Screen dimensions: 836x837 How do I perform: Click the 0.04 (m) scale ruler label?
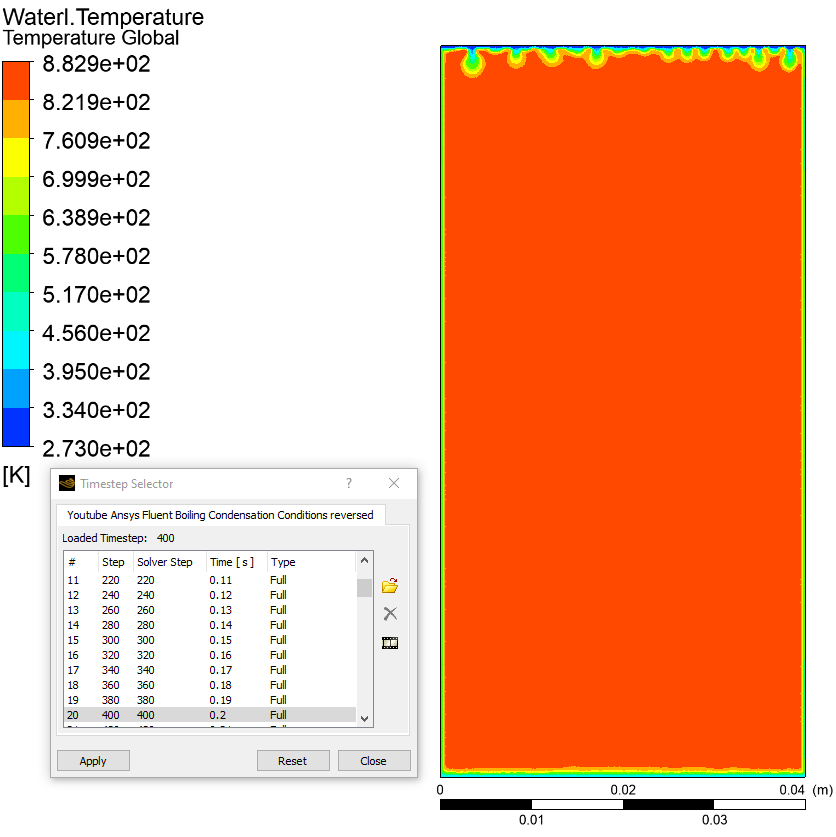806,789
